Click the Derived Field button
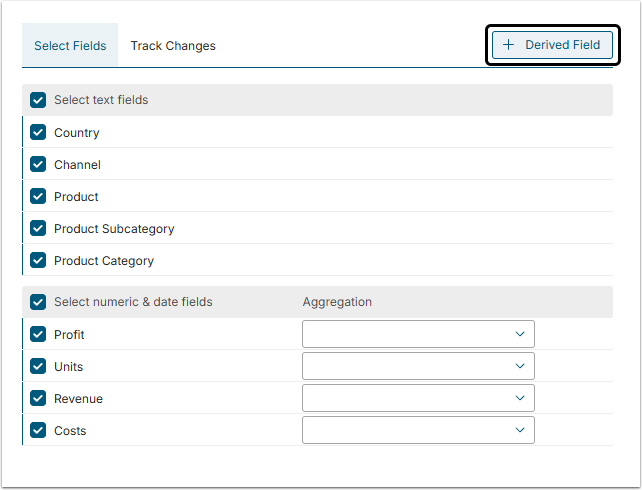Image resolution: width=642 pixels, height=490 pixels. tap(552, 45)
